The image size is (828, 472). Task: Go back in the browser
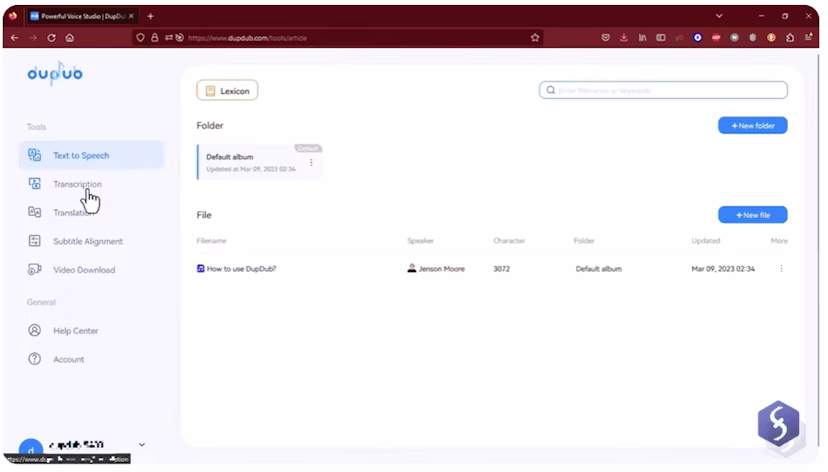15,37
